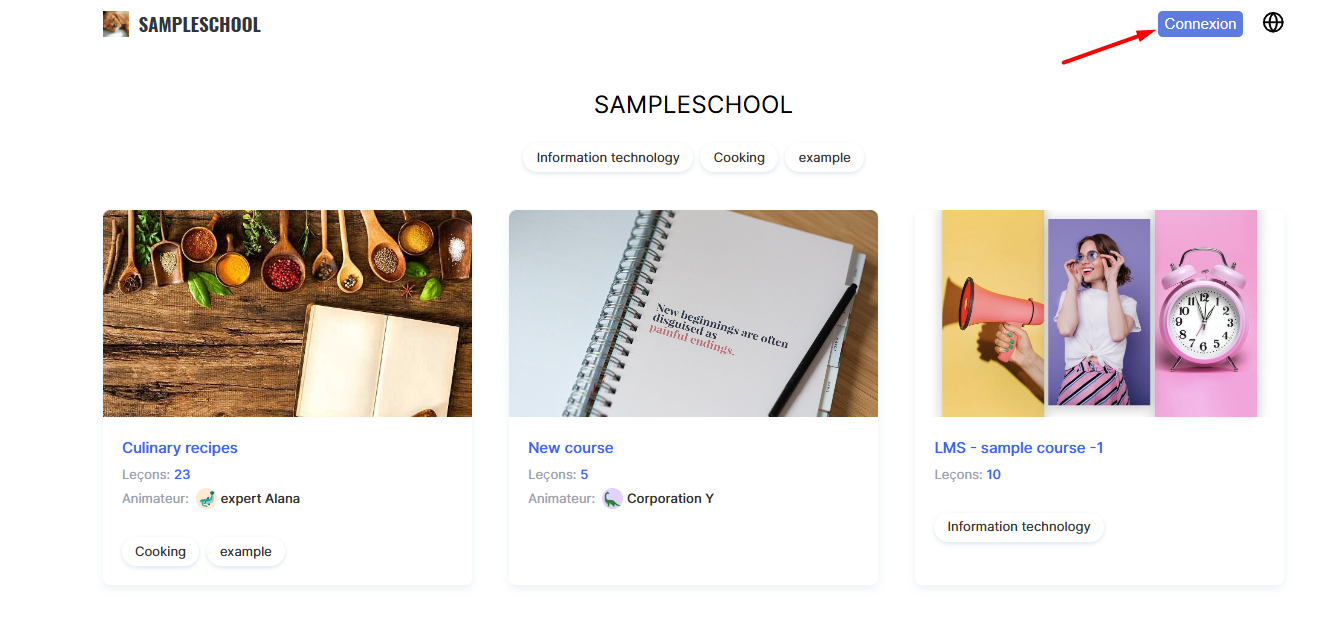Screen dimensions: 1326x617
Task: Click the Connexion login button
Action: pyautogui.click(x=1200, y=24)
